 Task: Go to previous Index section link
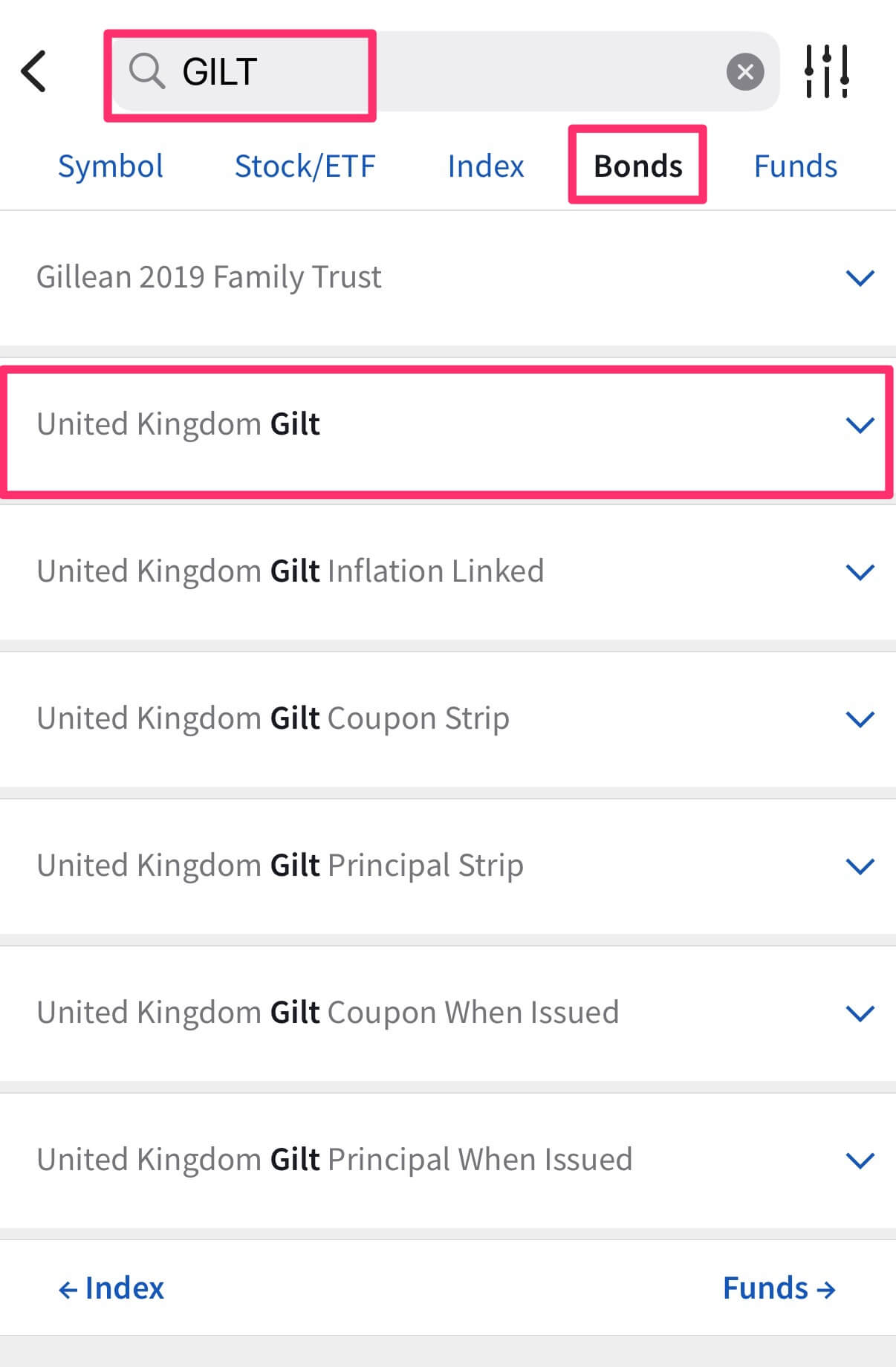click(x=111, y=1288)
